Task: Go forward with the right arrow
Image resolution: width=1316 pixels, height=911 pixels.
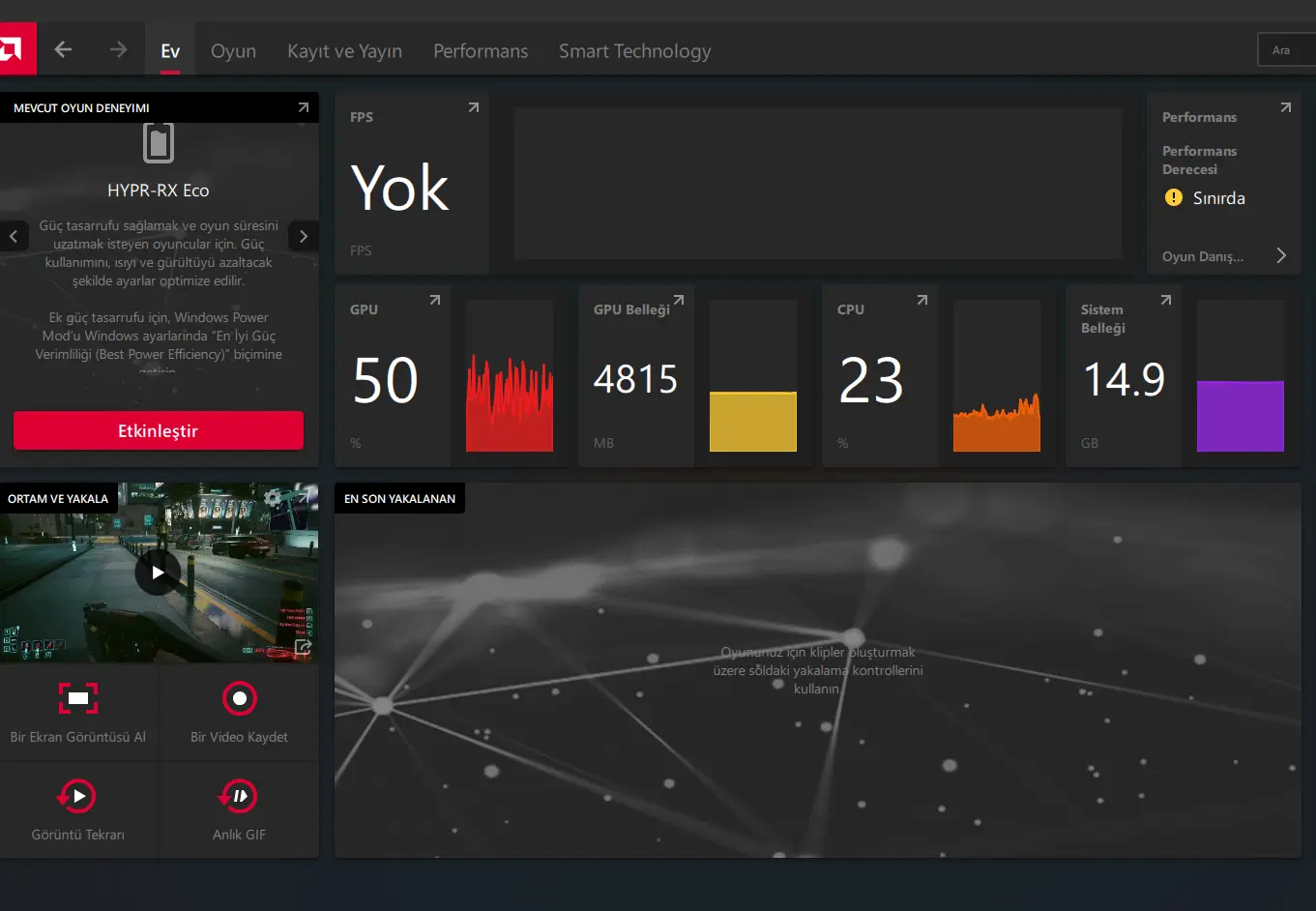Action: pos(118,49)
